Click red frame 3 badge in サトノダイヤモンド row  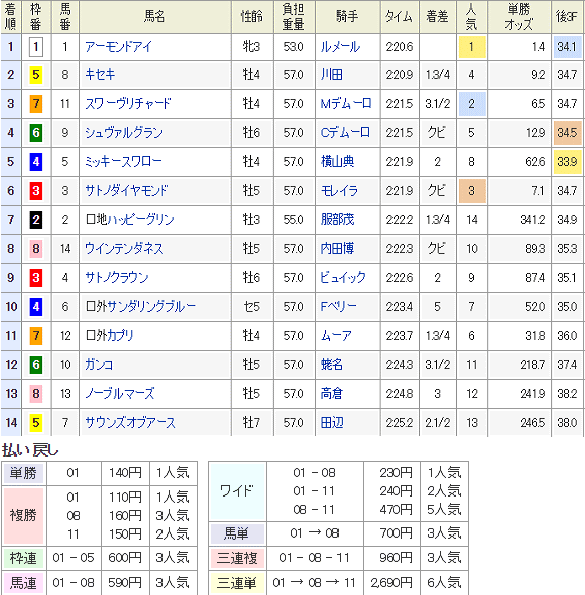(36, 190)
